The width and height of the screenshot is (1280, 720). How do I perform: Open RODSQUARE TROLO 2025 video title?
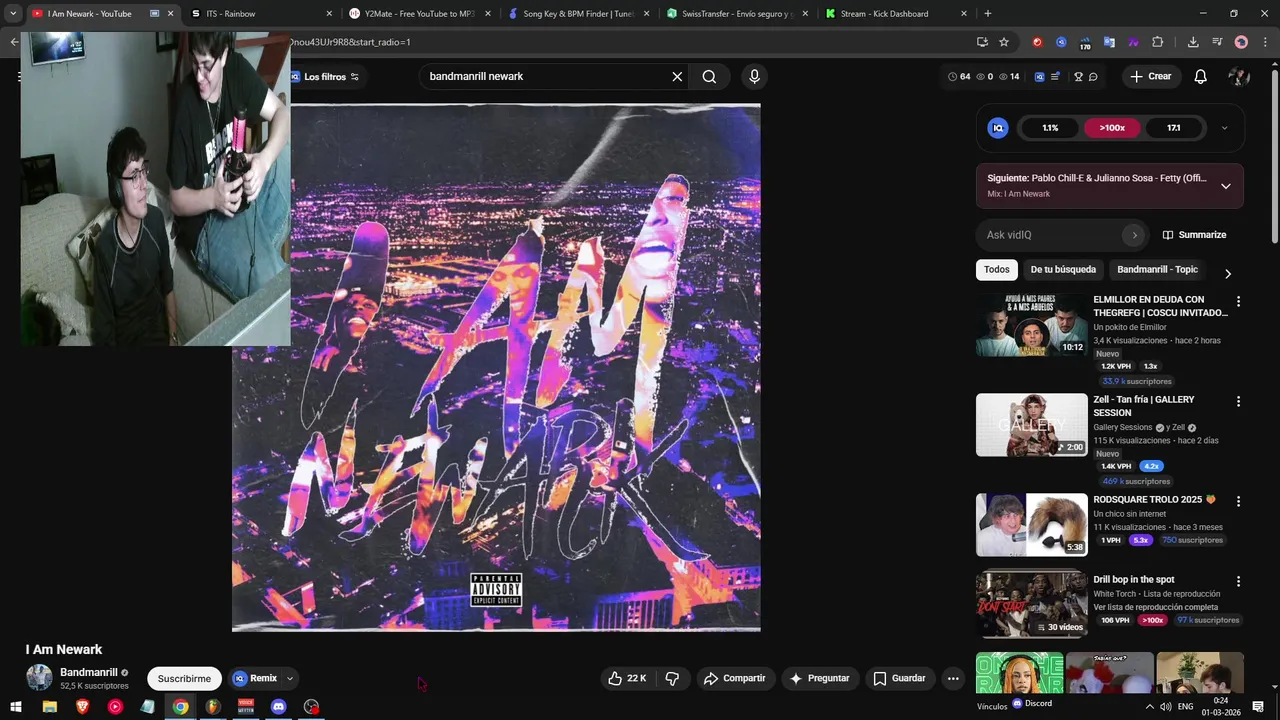pyautogui.click(x=1154, y=500)
